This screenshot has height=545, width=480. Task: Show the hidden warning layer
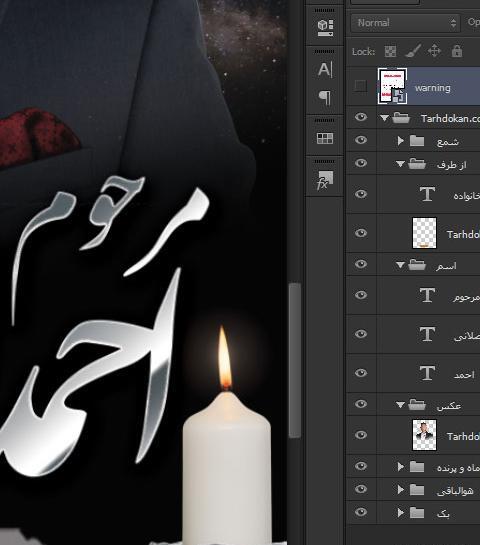pos(360,86)
